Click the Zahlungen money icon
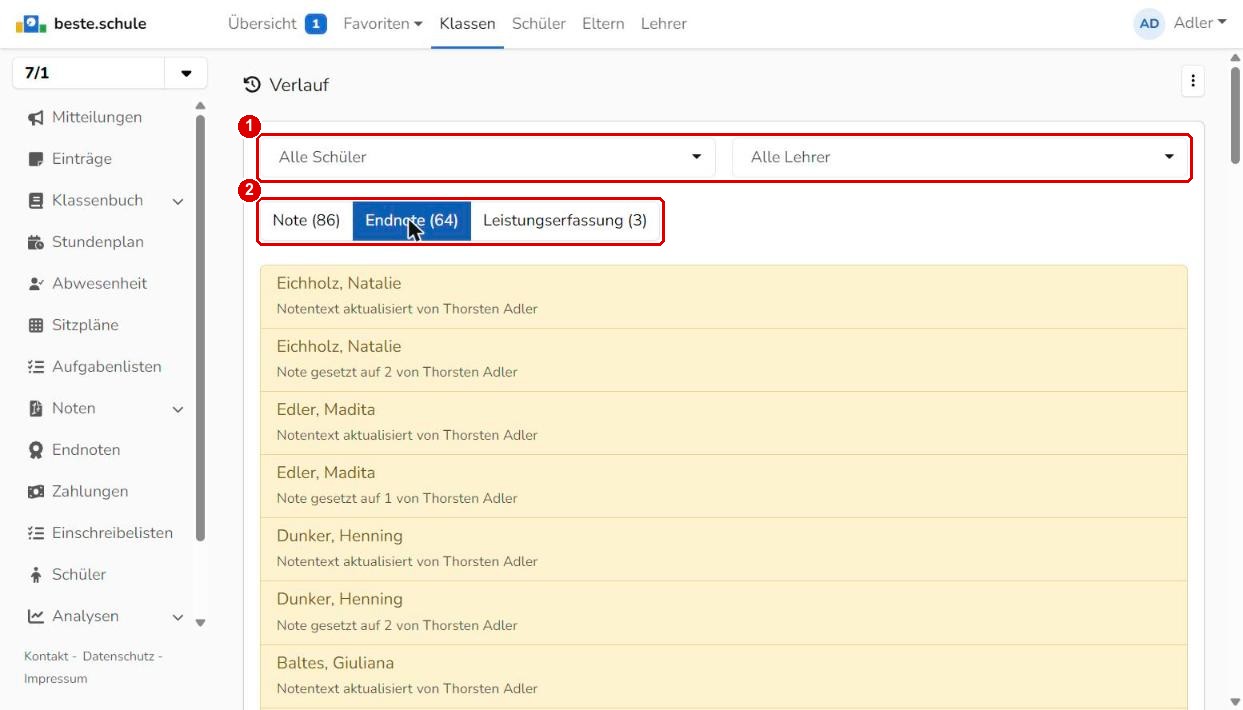 tap(36, 492)
